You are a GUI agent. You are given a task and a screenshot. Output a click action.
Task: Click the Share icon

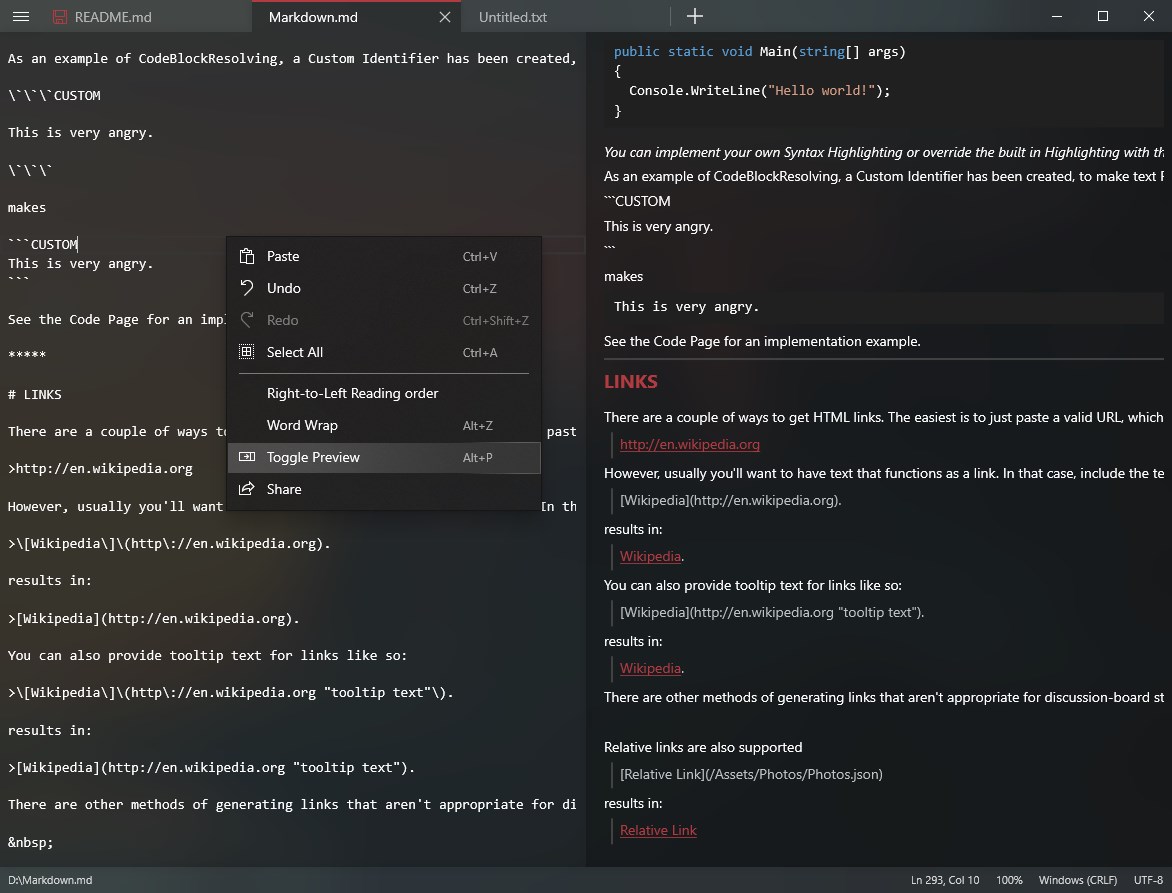[246, 489]
